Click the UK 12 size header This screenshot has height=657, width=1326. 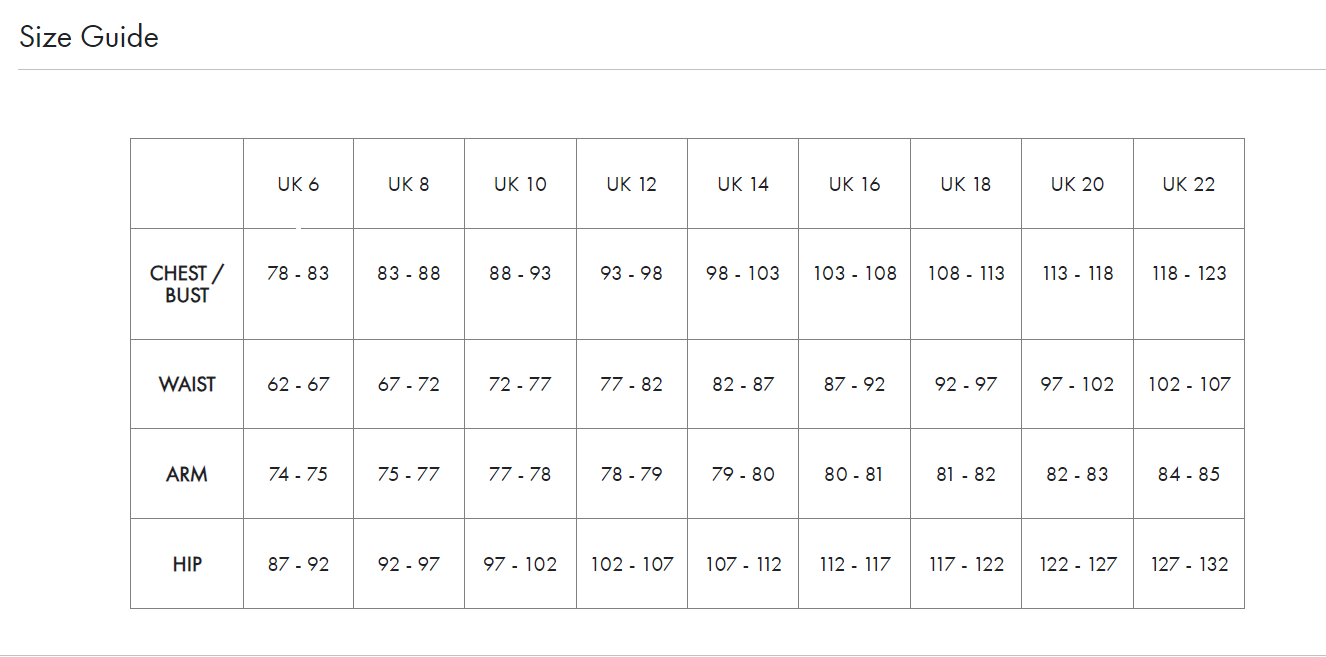(632, 184)
